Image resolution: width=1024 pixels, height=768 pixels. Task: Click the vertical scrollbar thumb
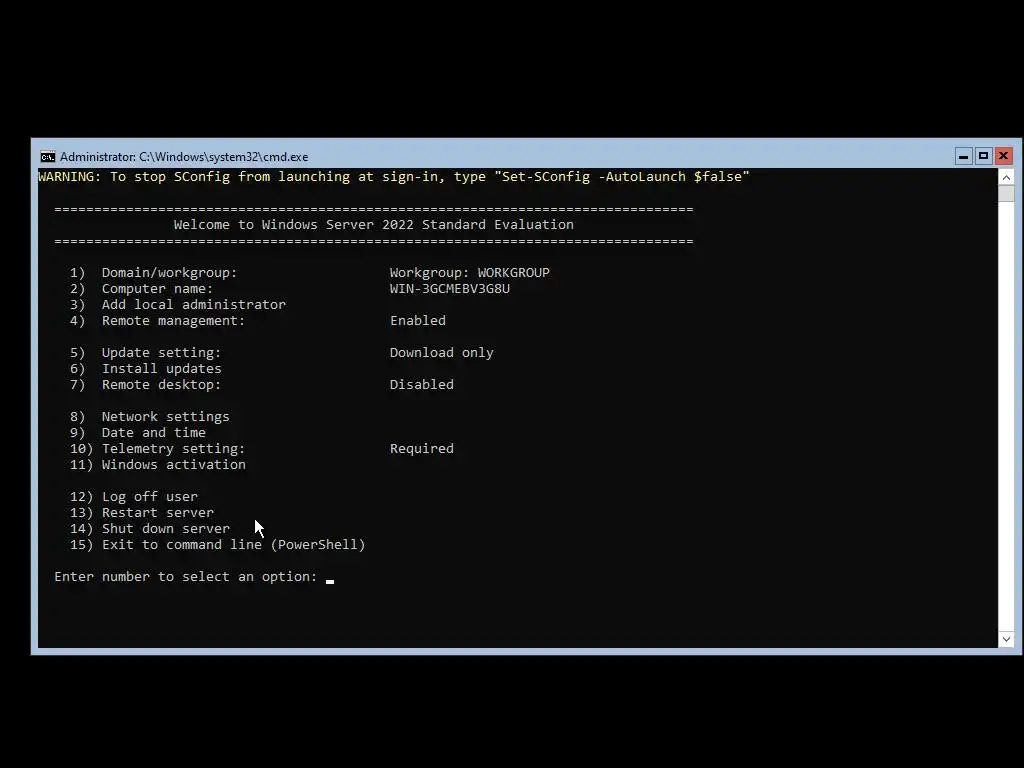coord(1006,194)
